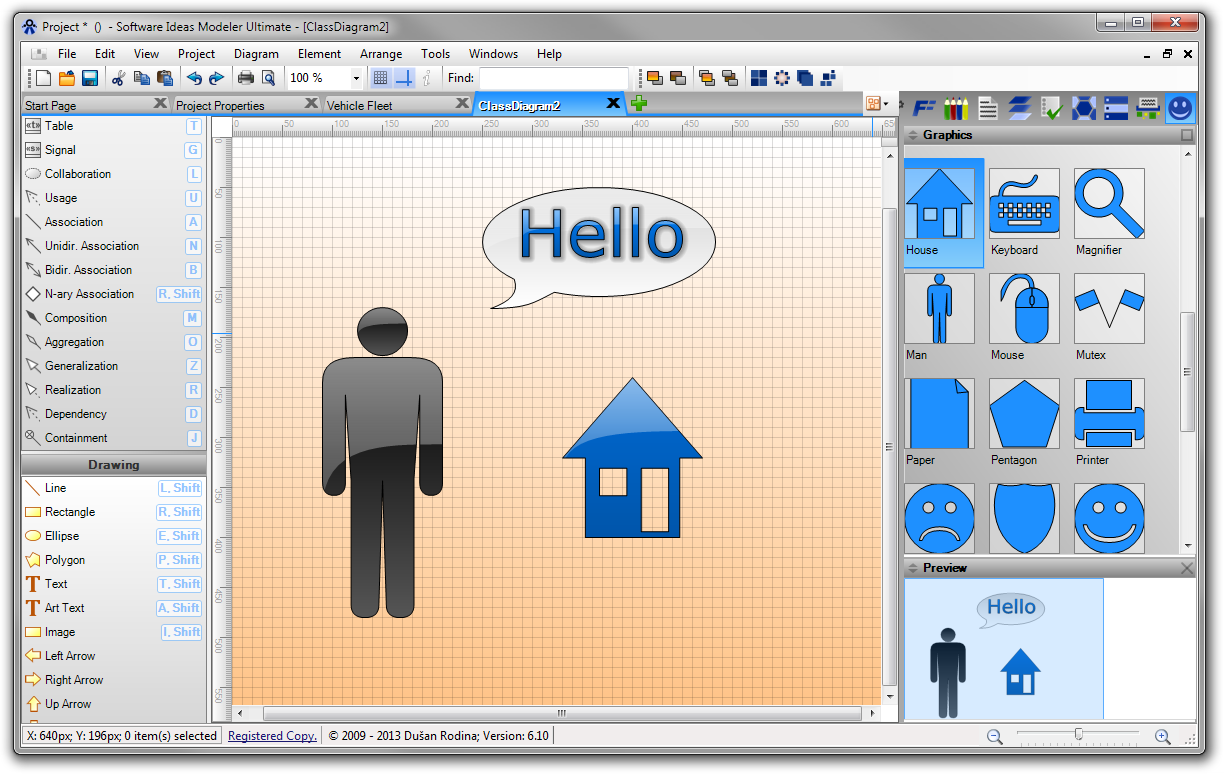Open the layers panel icon
This screenshot has height=774, width=1224.
tap(1020, 107)
